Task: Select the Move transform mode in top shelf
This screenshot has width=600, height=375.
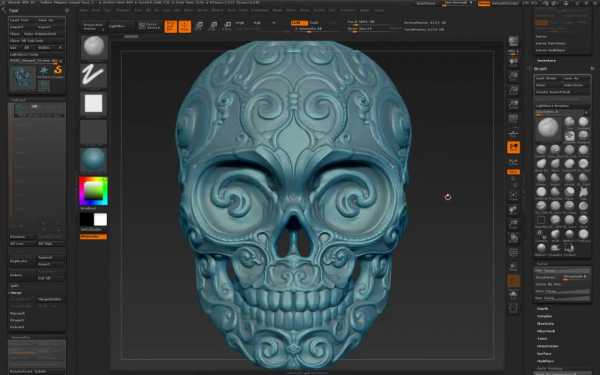Action: click(199, 26)
